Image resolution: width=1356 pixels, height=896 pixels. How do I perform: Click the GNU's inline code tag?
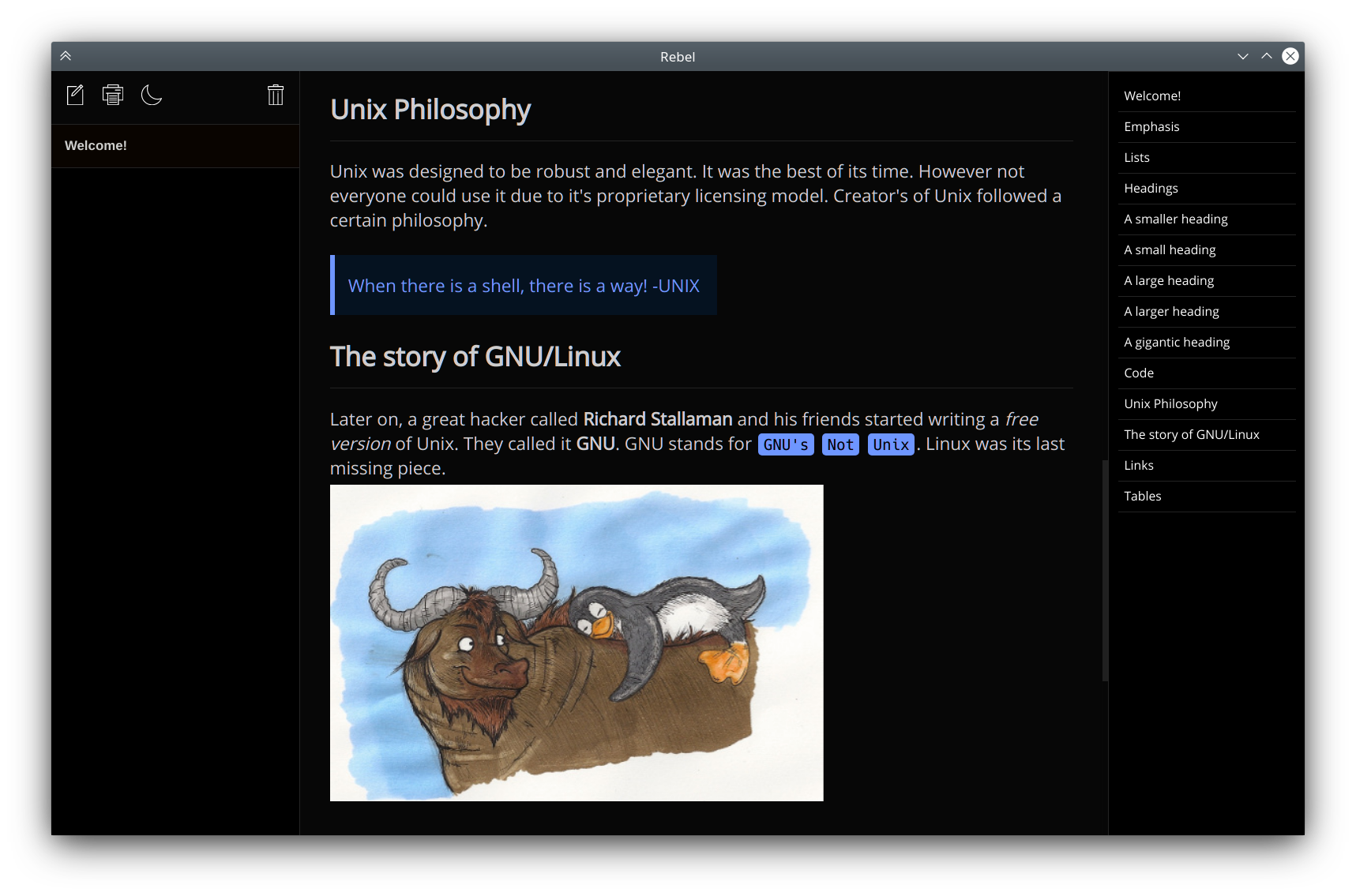(x=786, y=444)
